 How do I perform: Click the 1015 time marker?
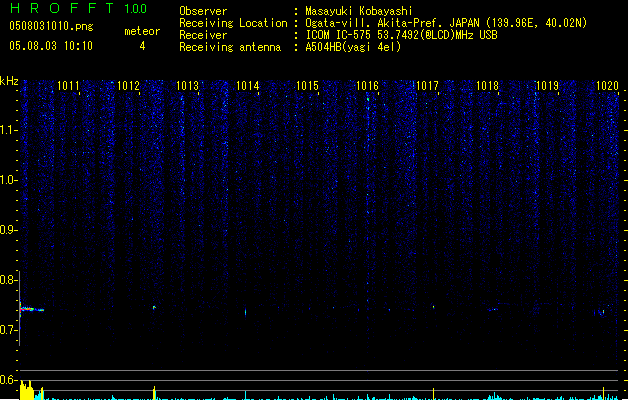tap(307, 86)
